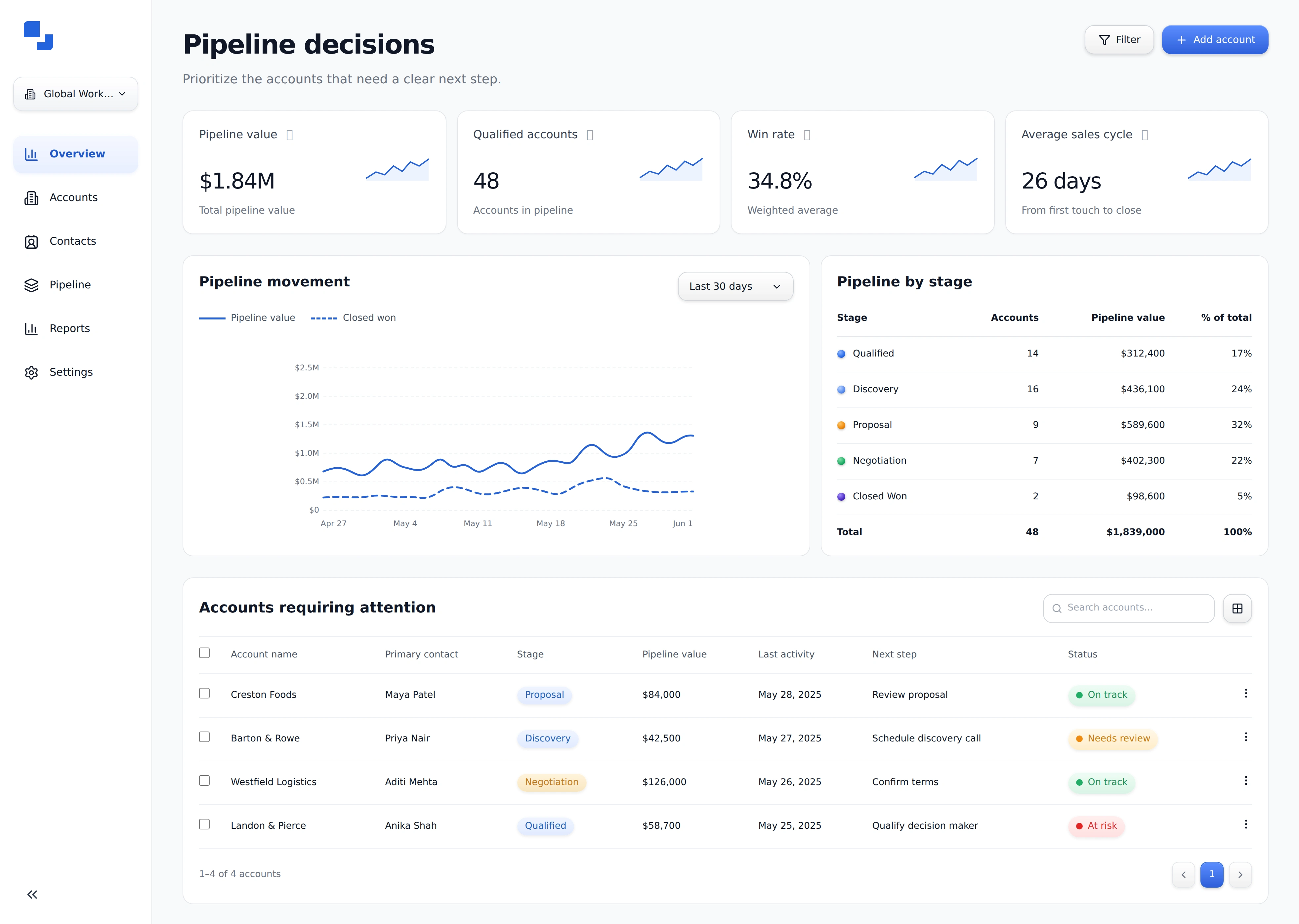Open the Global Work... workspace switcher
The height and width of the screenshot is (924, 1299).
coord(76,94)
